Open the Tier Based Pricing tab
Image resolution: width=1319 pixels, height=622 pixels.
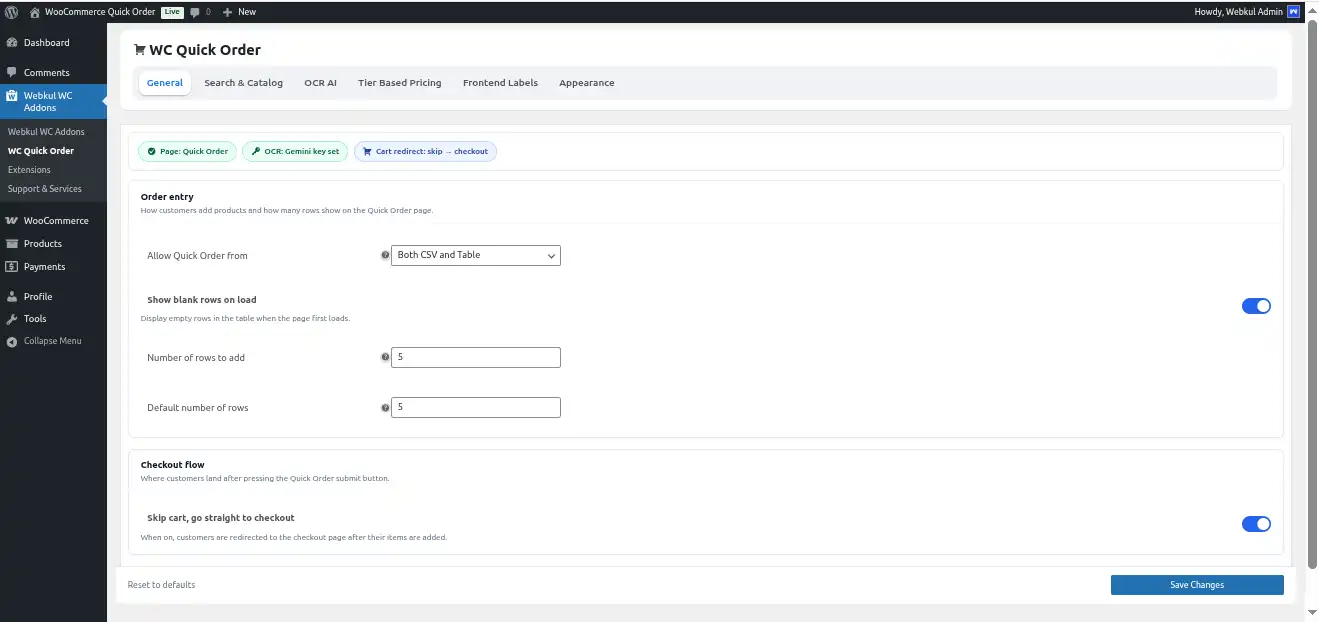click(399, 83)
